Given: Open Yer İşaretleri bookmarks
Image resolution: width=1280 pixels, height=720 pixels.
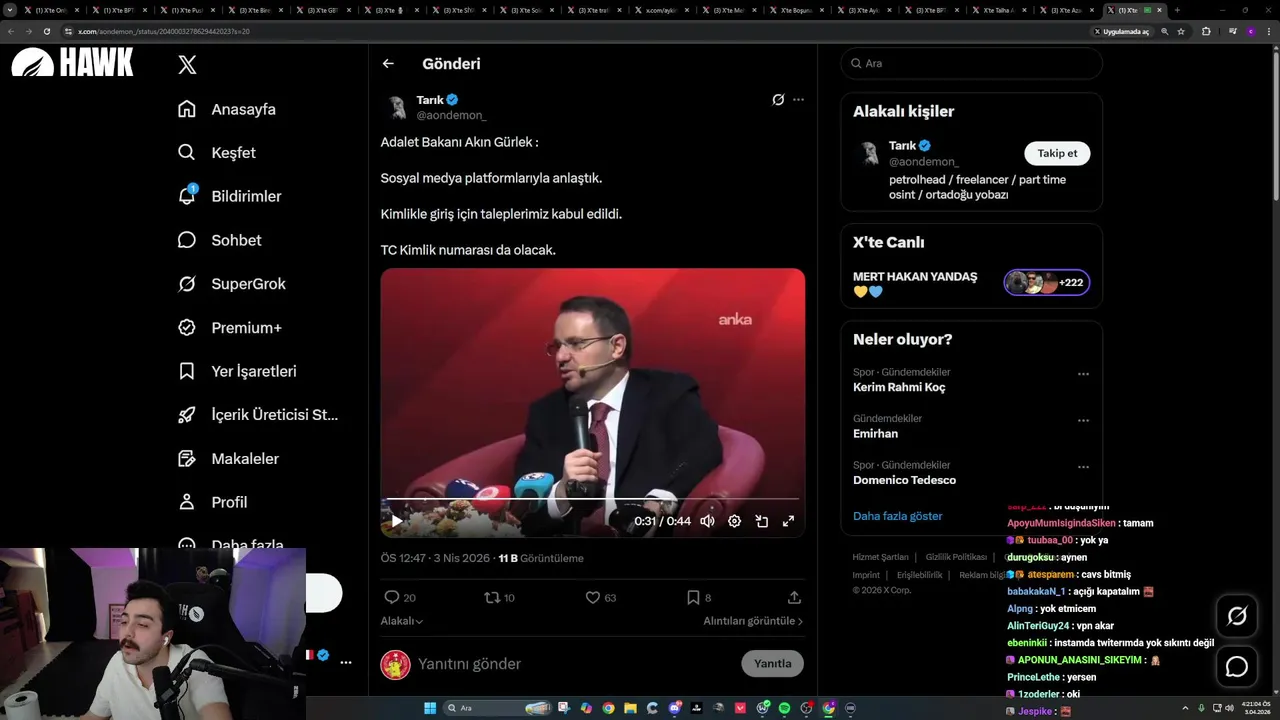Looking at the screenshot, I should pyautogui.click(x=237, y=371).
